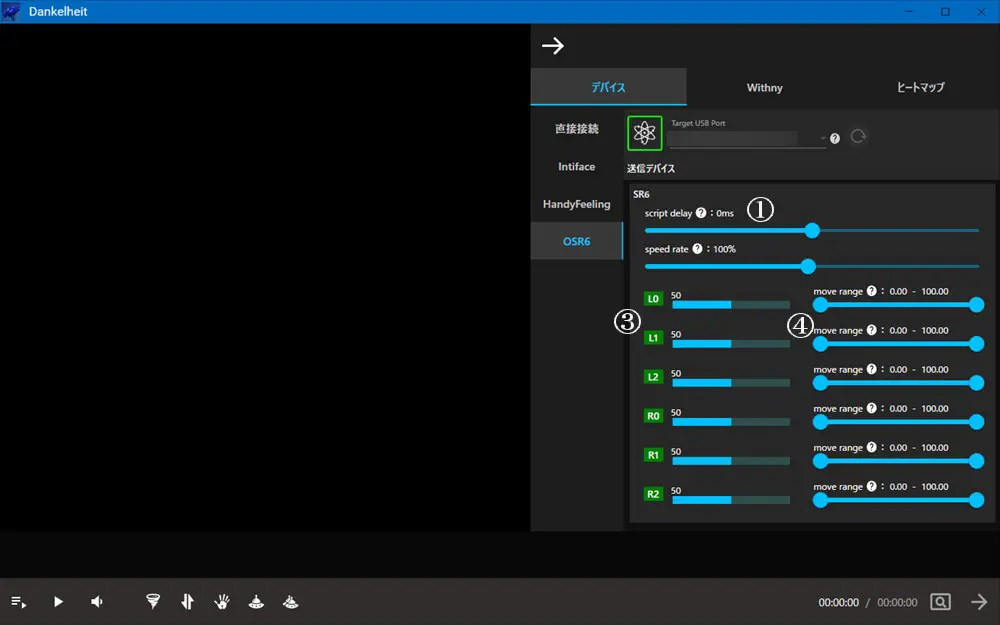Click the R1 position bar
1000x625 pixels.
731,460
